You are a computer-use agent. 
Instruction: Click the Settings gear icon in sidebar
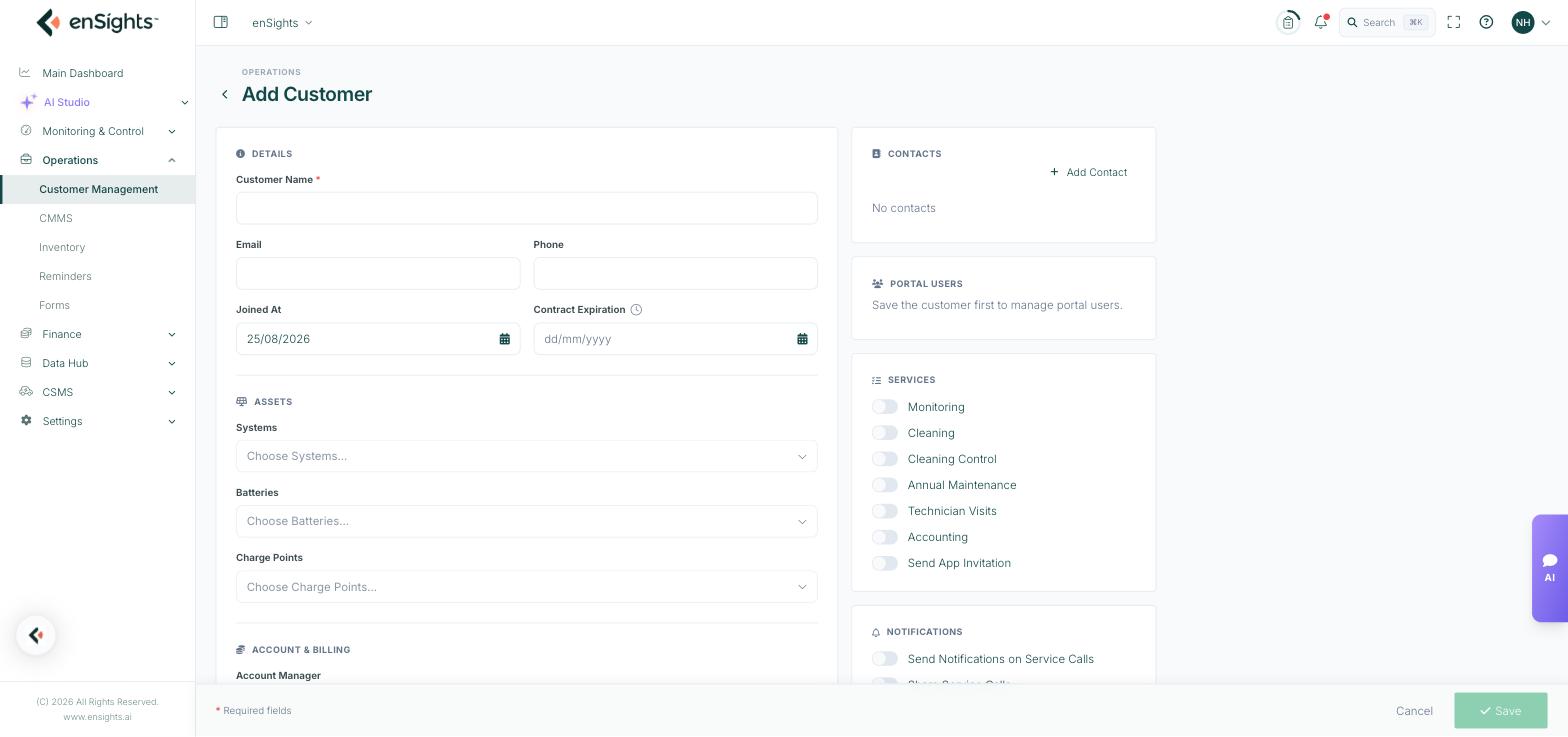coord(26,420)
